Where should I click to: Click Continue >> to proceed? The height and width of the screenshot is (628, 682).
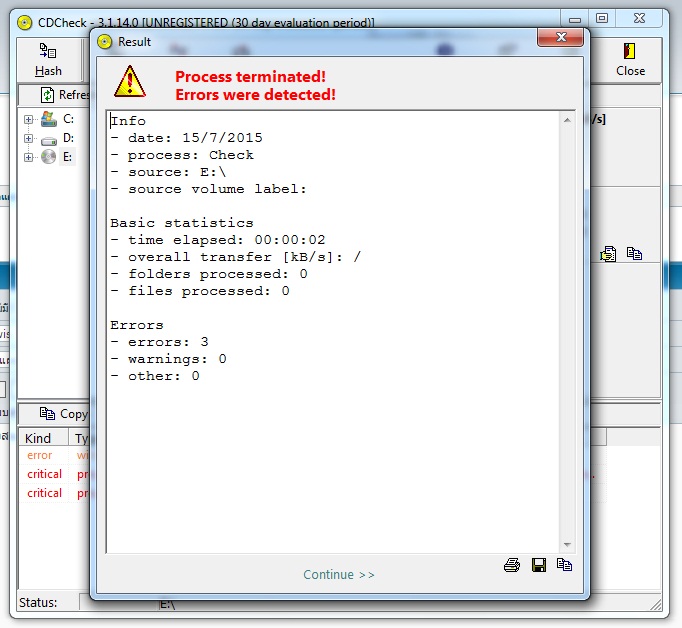[339, 575]
